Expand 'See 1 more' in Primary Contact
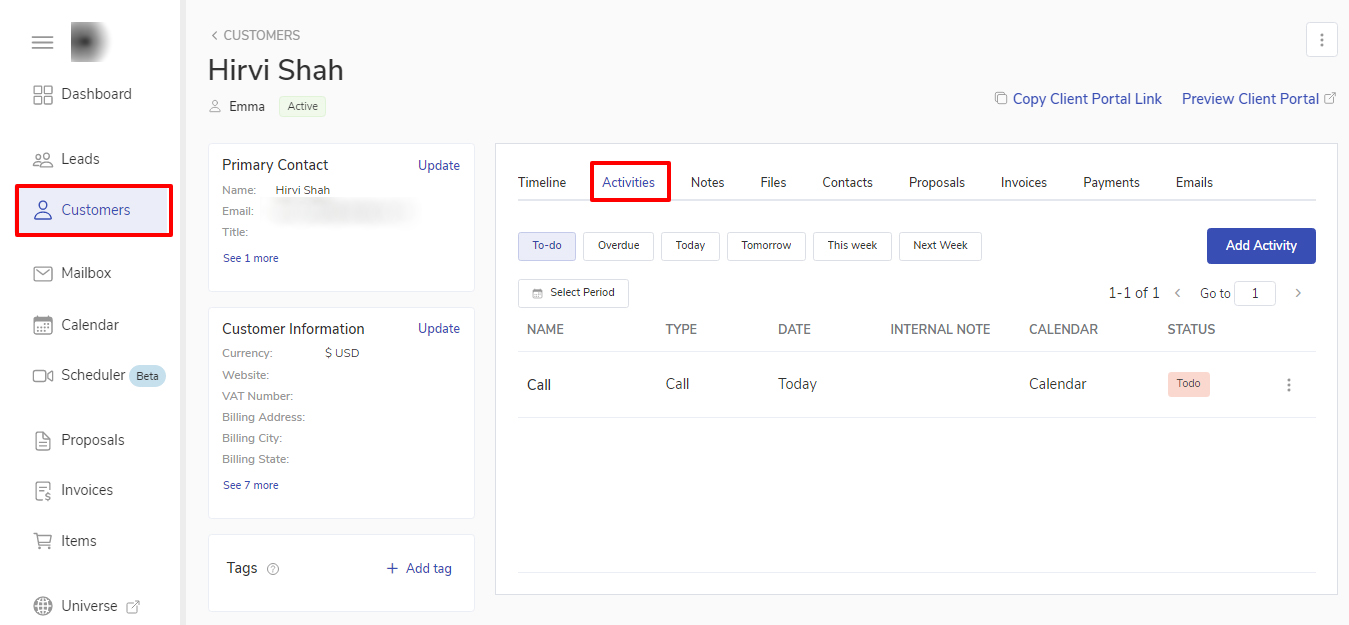 tap(250, 258)
